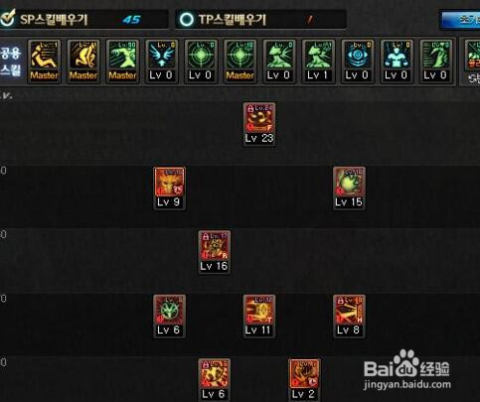Click the Lv 16 skill icon
480x402 pixels.
click(x=214, y=252)
